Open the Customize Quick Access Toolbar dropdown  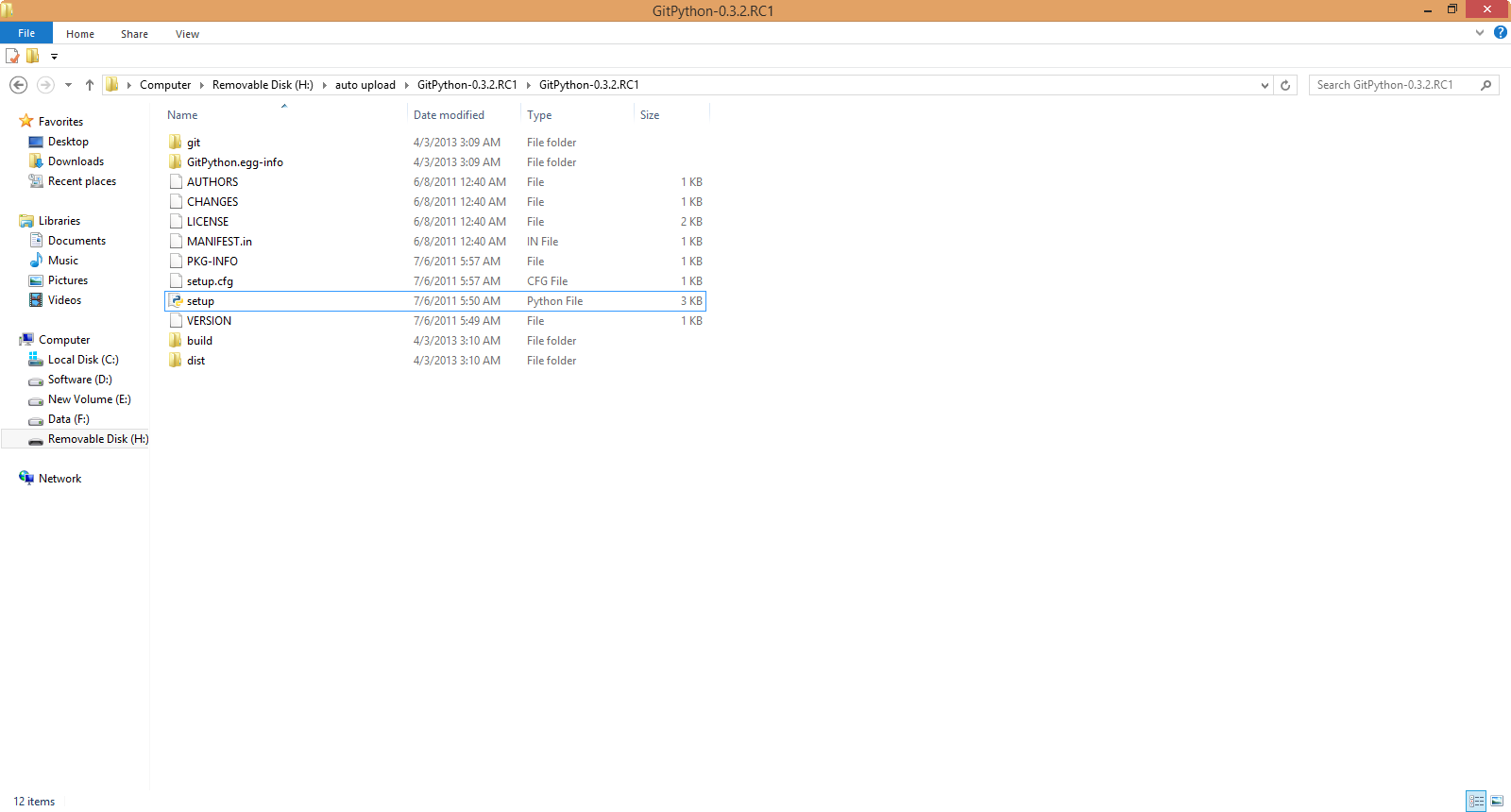(54, 57)
